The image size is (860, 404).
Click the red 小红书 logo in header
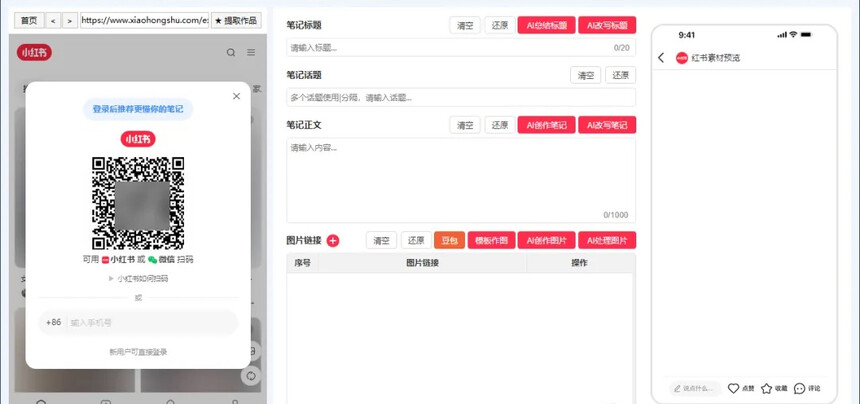click(x=35, y=53)
